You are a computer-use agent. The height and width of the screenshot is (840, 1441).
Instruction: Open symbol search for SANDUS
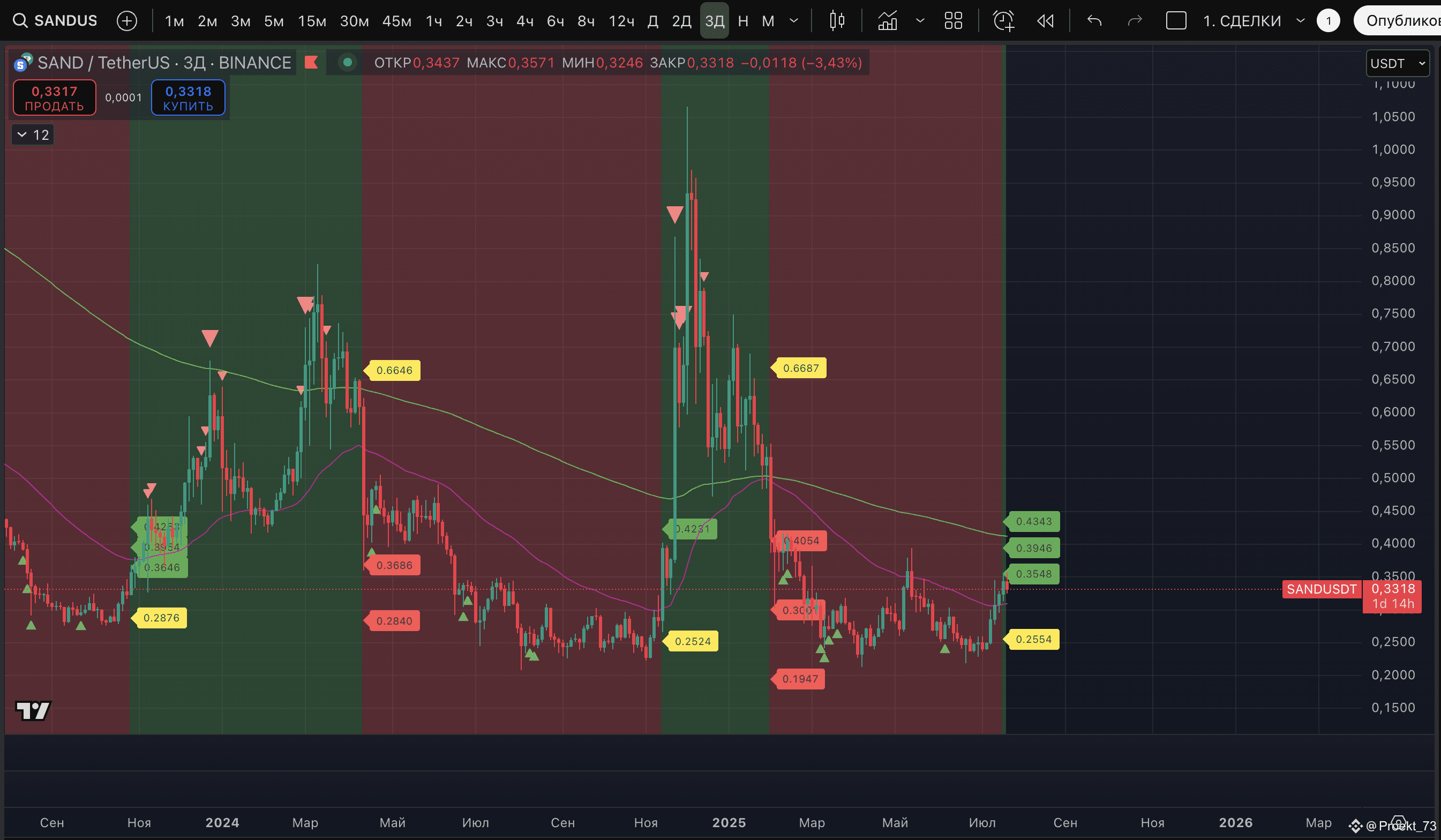[55, 21]
